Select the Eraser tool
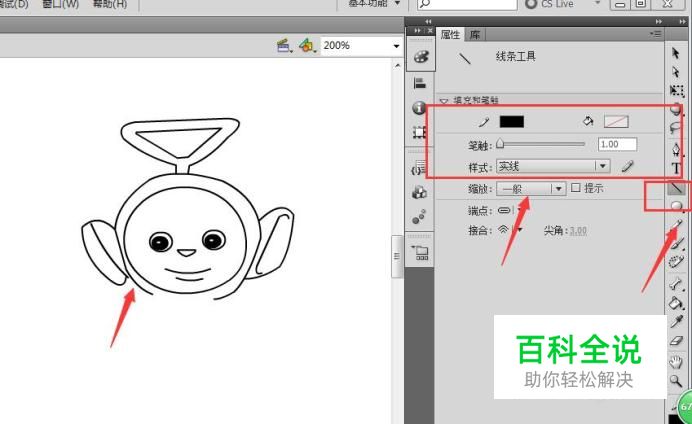The image size is (692, 424). 676,341
